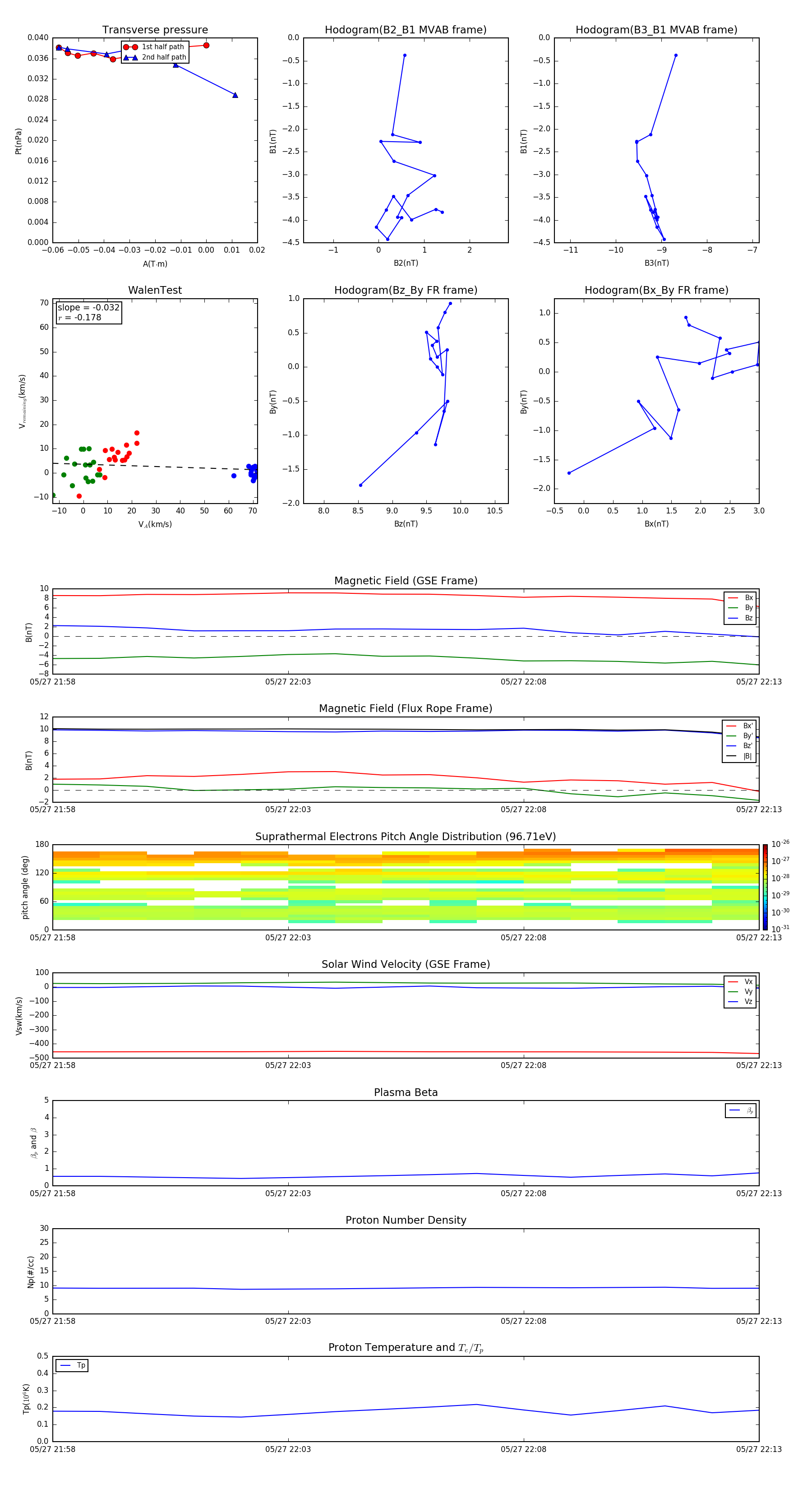Viewport: 812px width, 1489px height.
Task: Click the 'Hodogram(B3_B1 MVAB frame)' title
Action: coord(656,30)
